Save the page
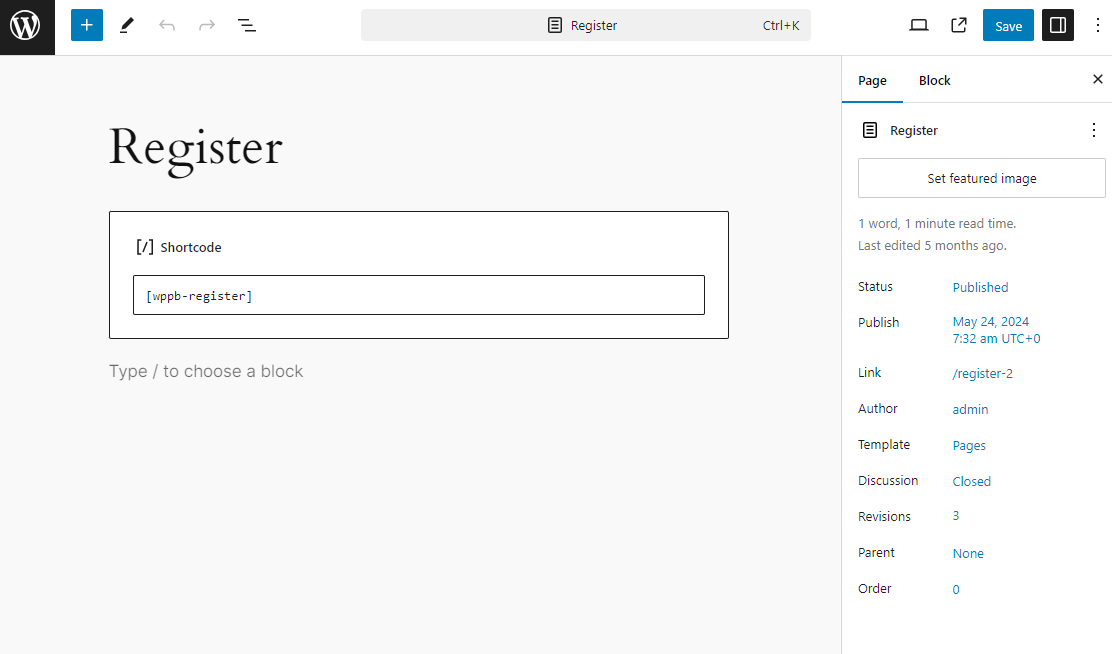This screenshot has width=1112, height=654. tap(1007, 25)
